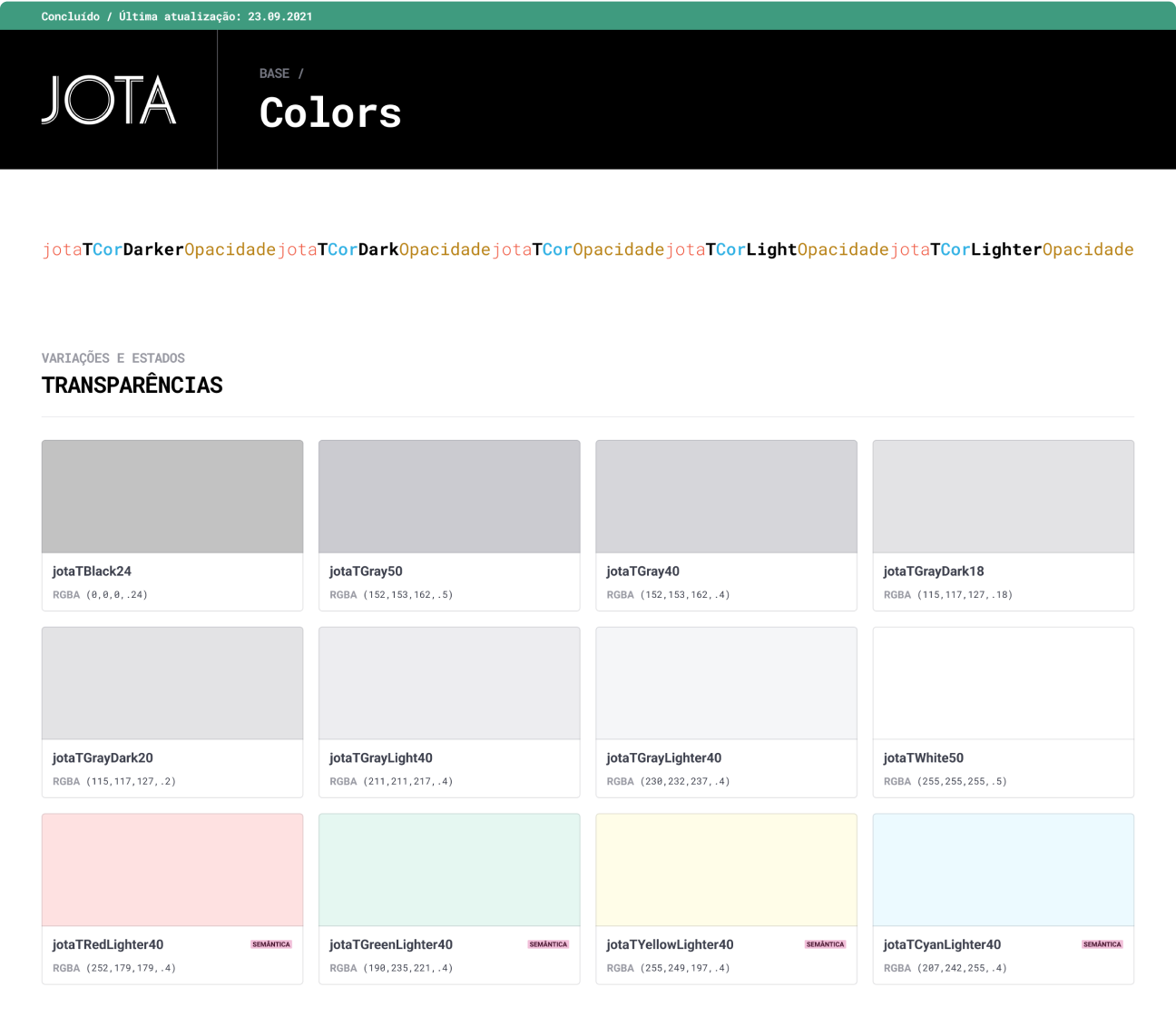Pick the jotaTGrayDark18 swatch
The image size is (1176, 1026).
tap(1004, 496)
